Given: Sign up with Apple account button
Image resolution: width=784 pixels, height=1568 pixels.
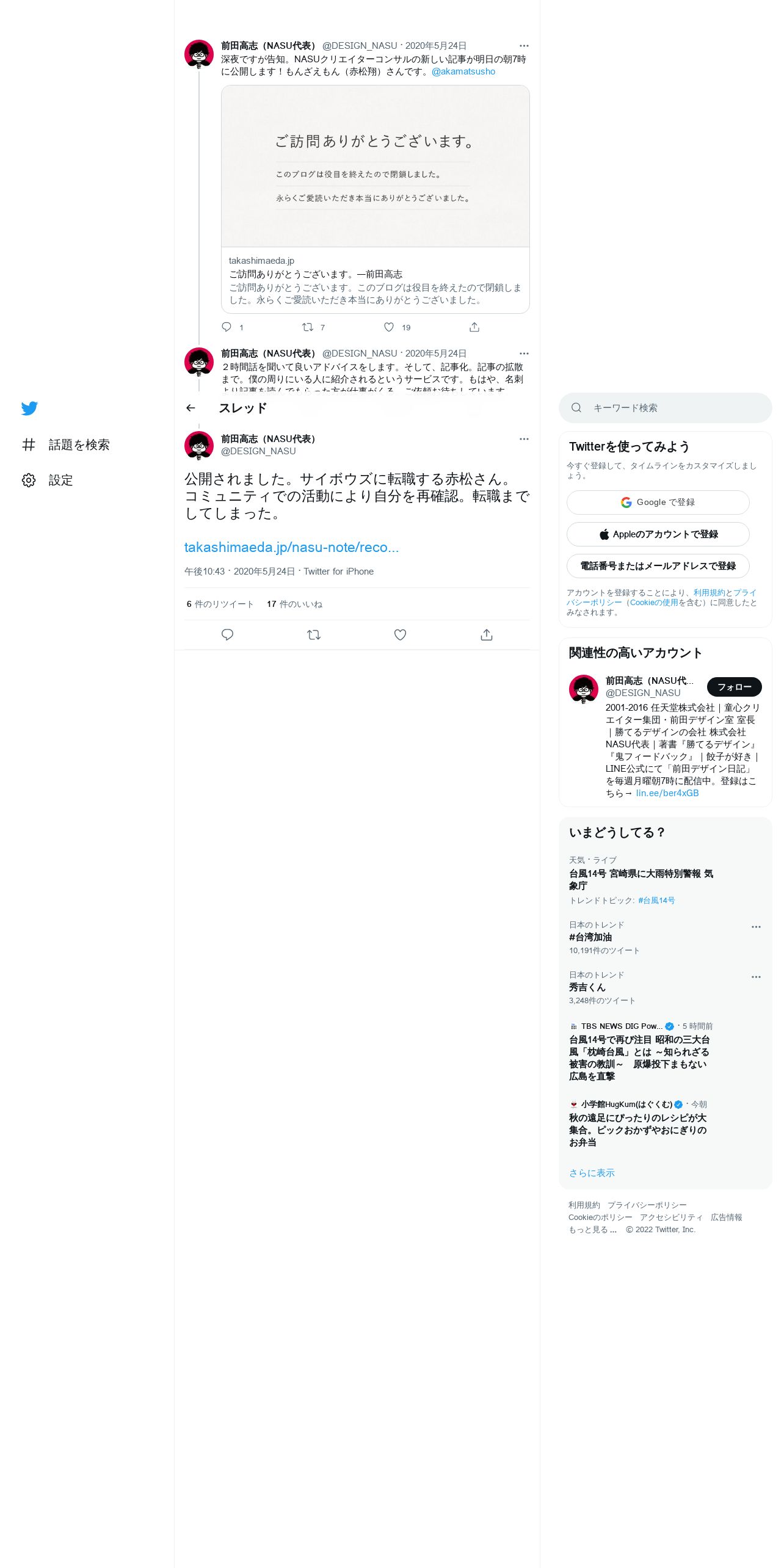Looking at the screenshot, I should pos(658,534).
